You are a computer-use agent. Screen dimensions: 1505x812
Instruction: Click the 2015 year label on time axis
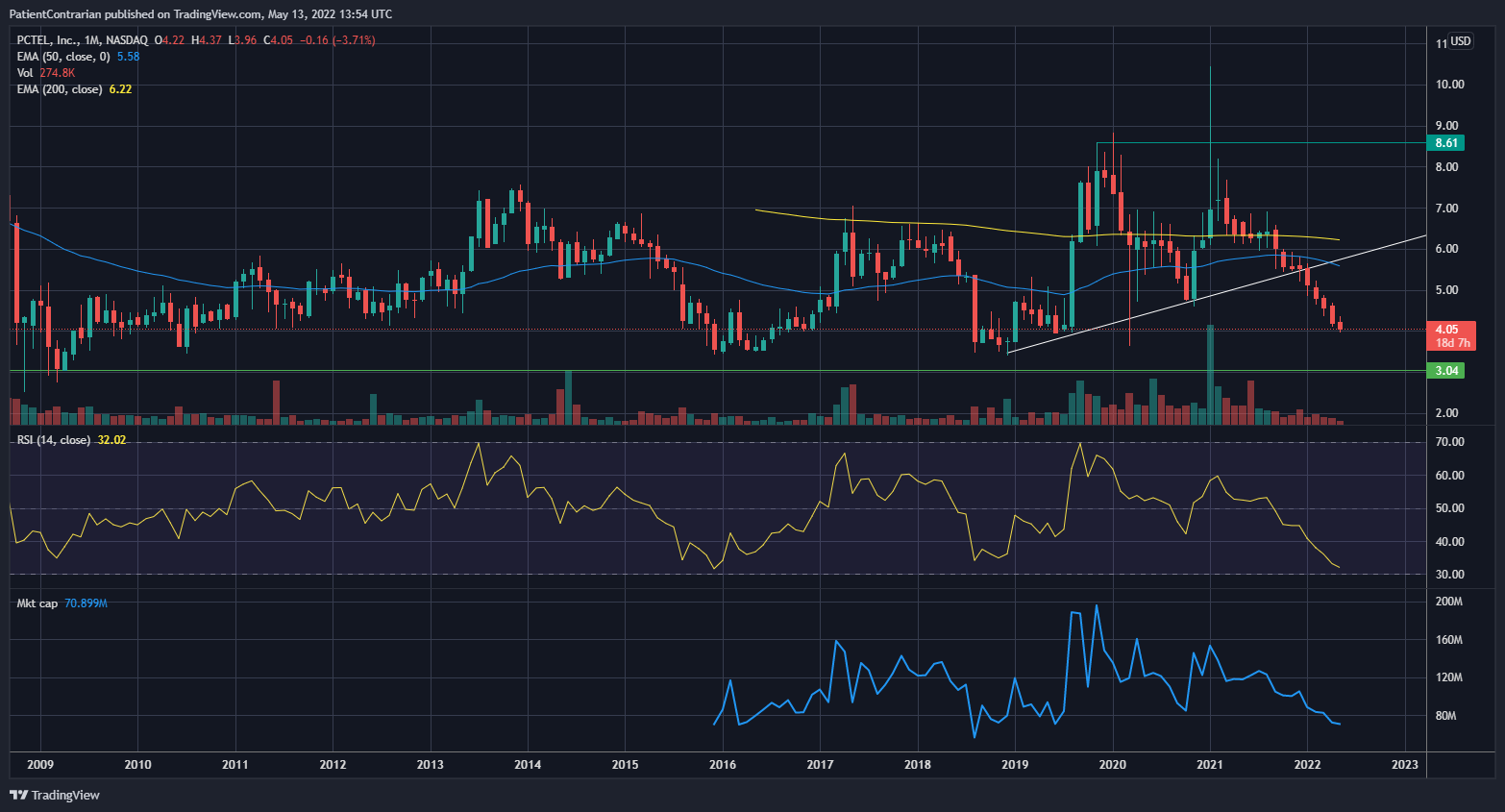coord(625,765)
